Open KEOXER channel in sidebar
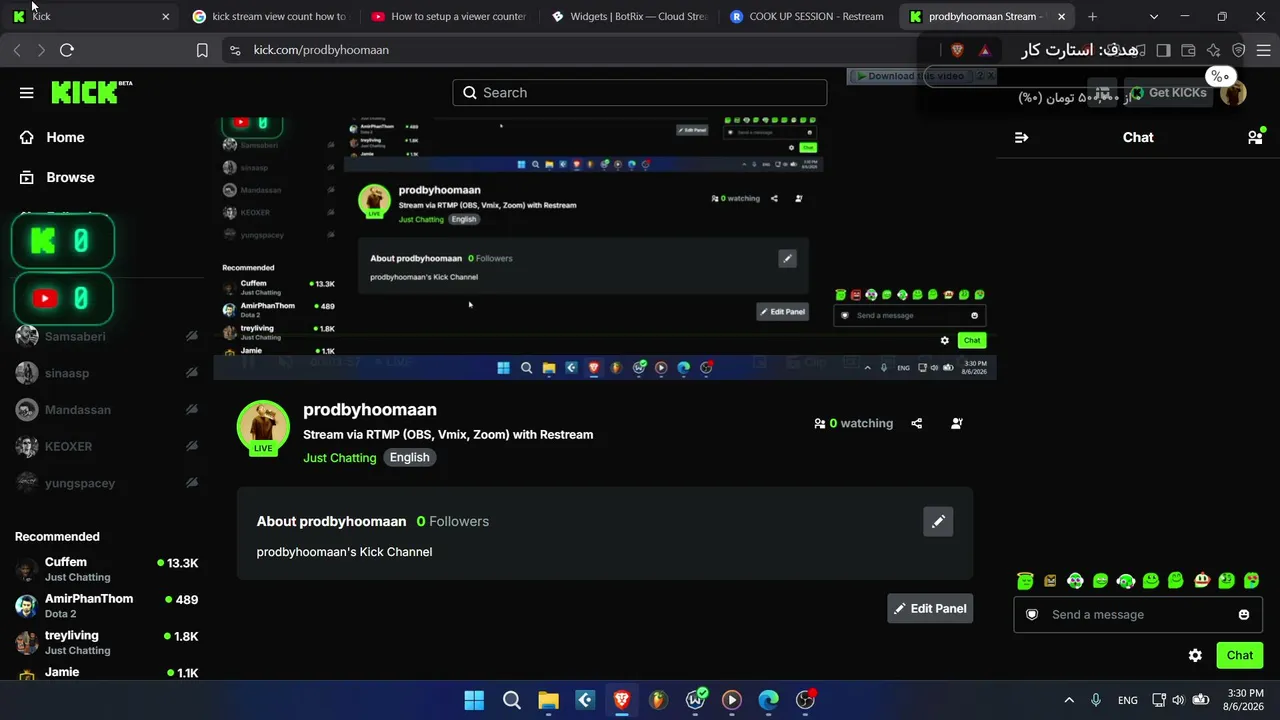This screenshot has height=720, width=1280. (x=107, y=447)
